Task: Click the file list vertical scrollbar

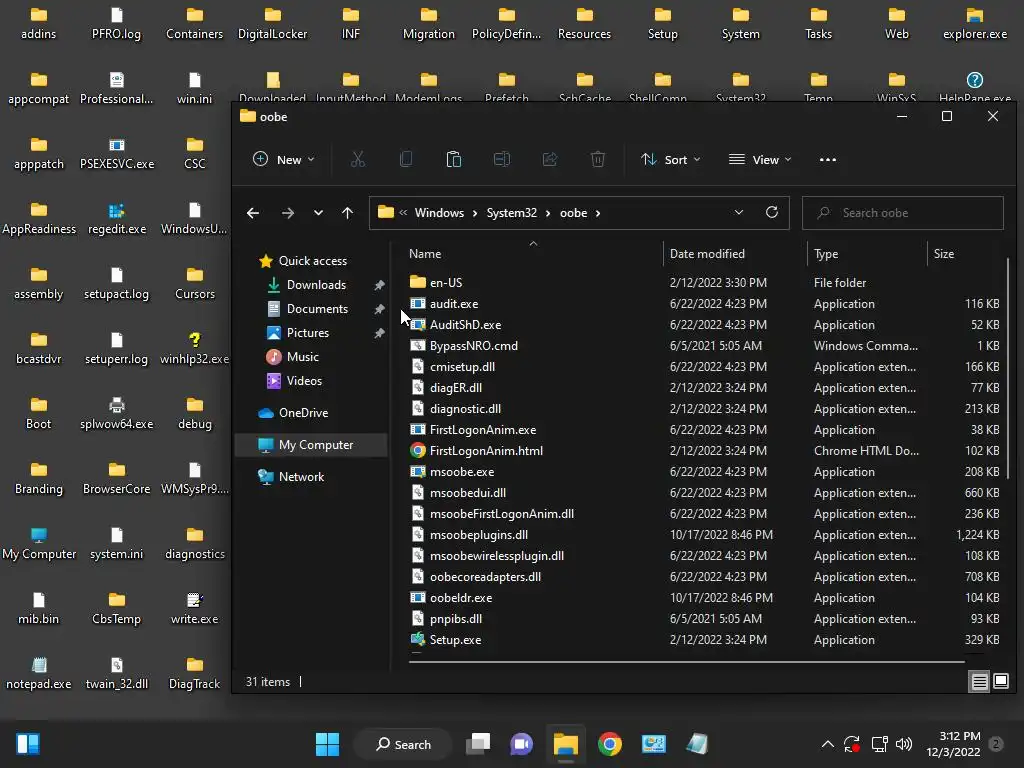Action: [1008, 369]
